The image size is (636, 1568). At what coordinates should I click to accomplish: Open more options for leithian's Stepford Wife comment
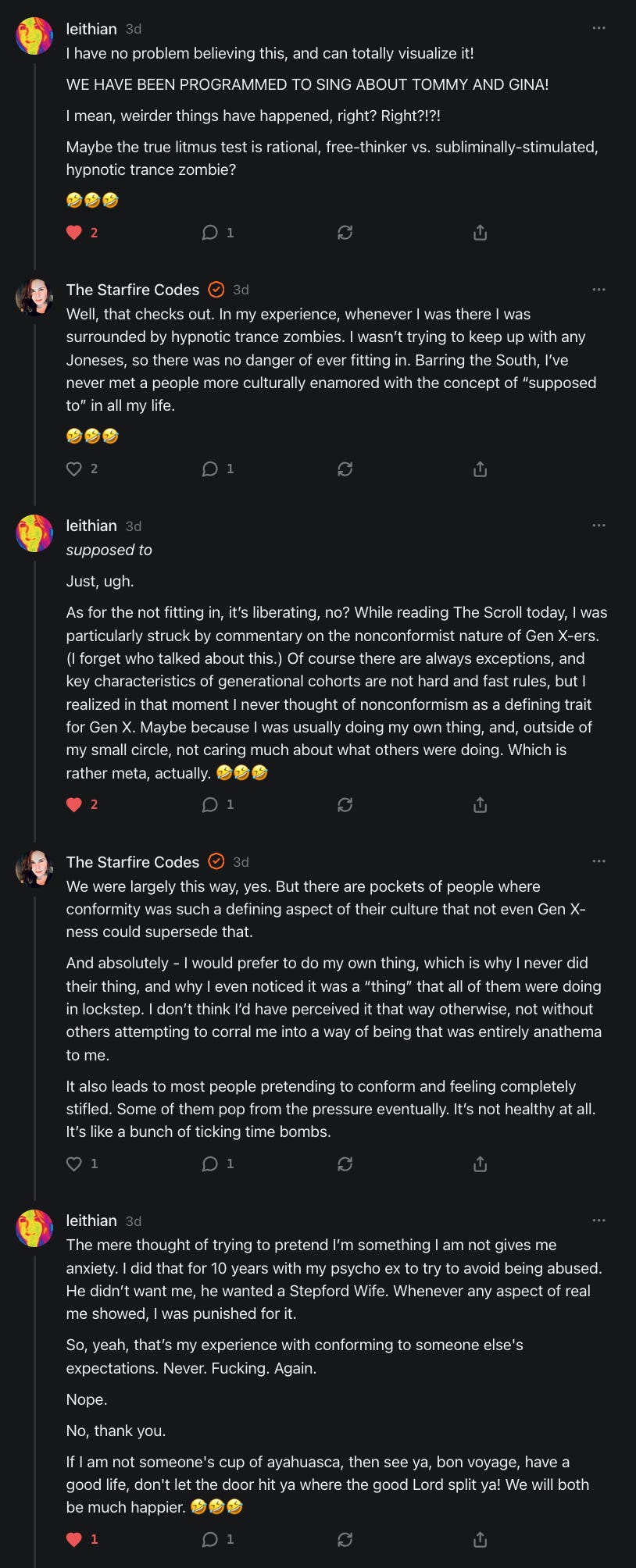click(598, 1221)
